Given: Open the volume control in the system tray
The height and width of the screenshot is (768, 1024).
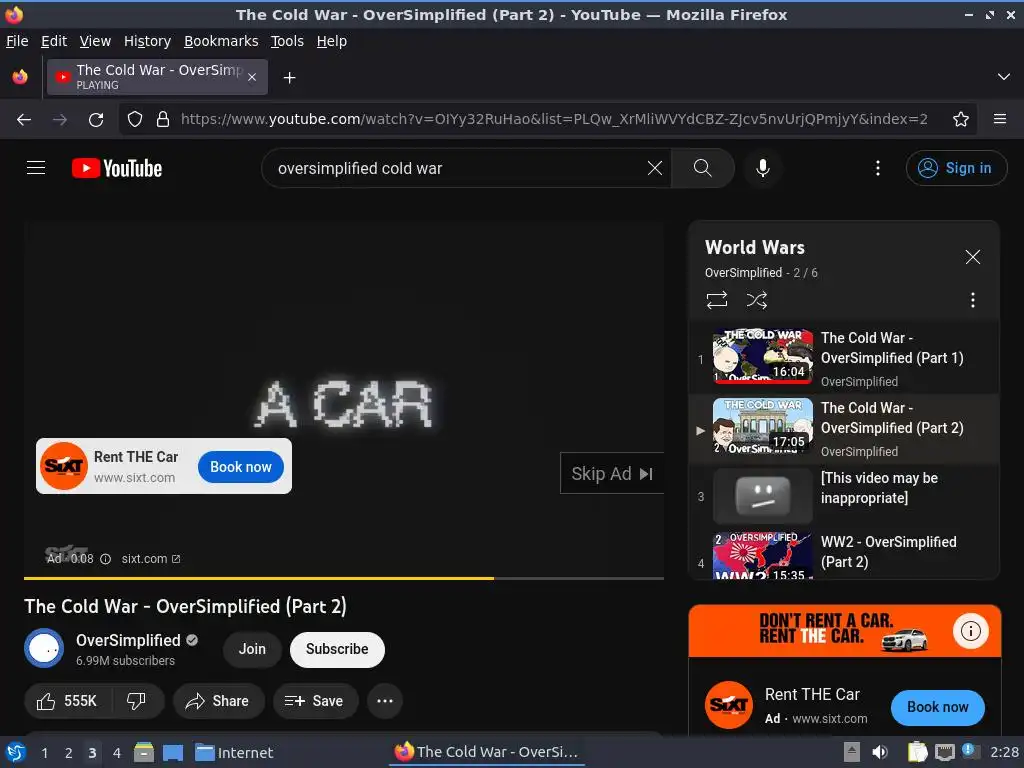Looking at the screenshot, I should click(880, 752).
